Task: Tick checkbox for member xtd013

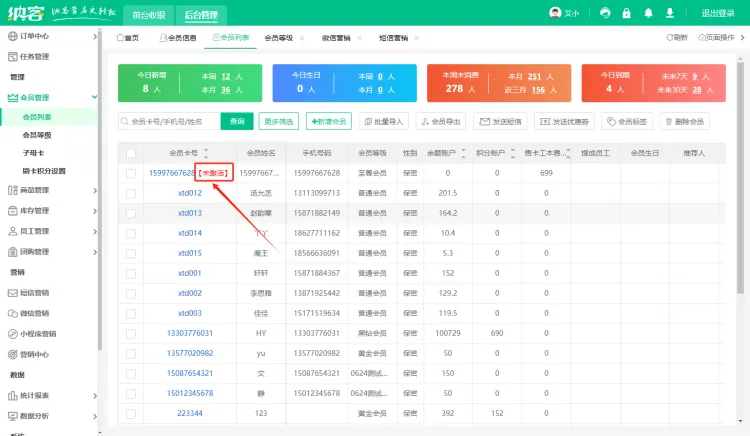Action: click(131, 214)
